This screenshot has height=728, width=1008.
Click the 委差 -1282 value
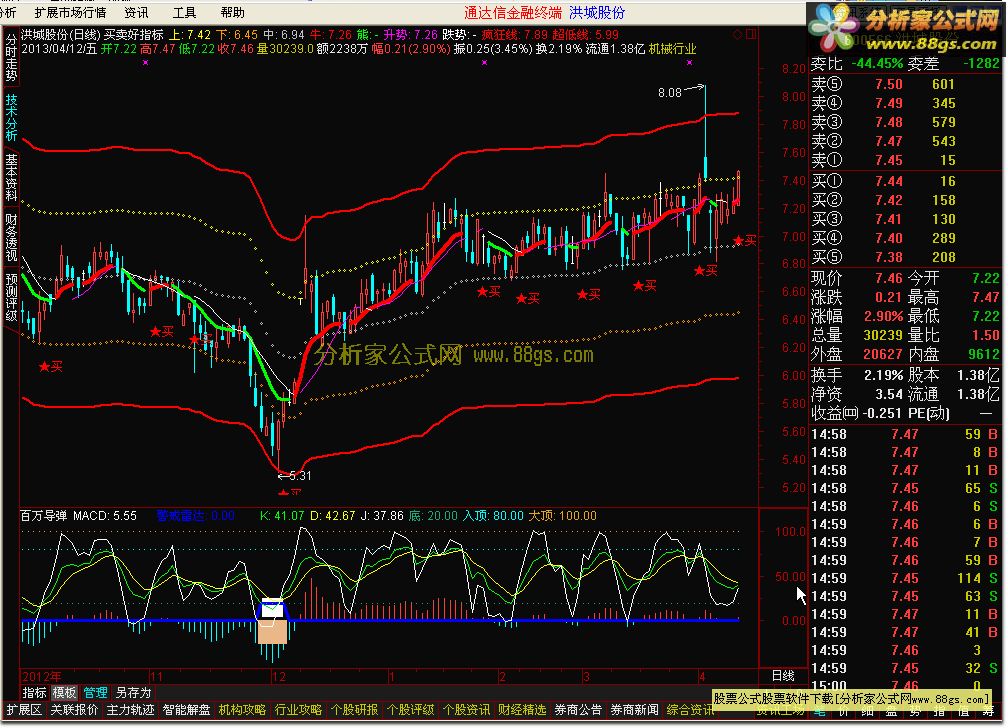[982, 64]
